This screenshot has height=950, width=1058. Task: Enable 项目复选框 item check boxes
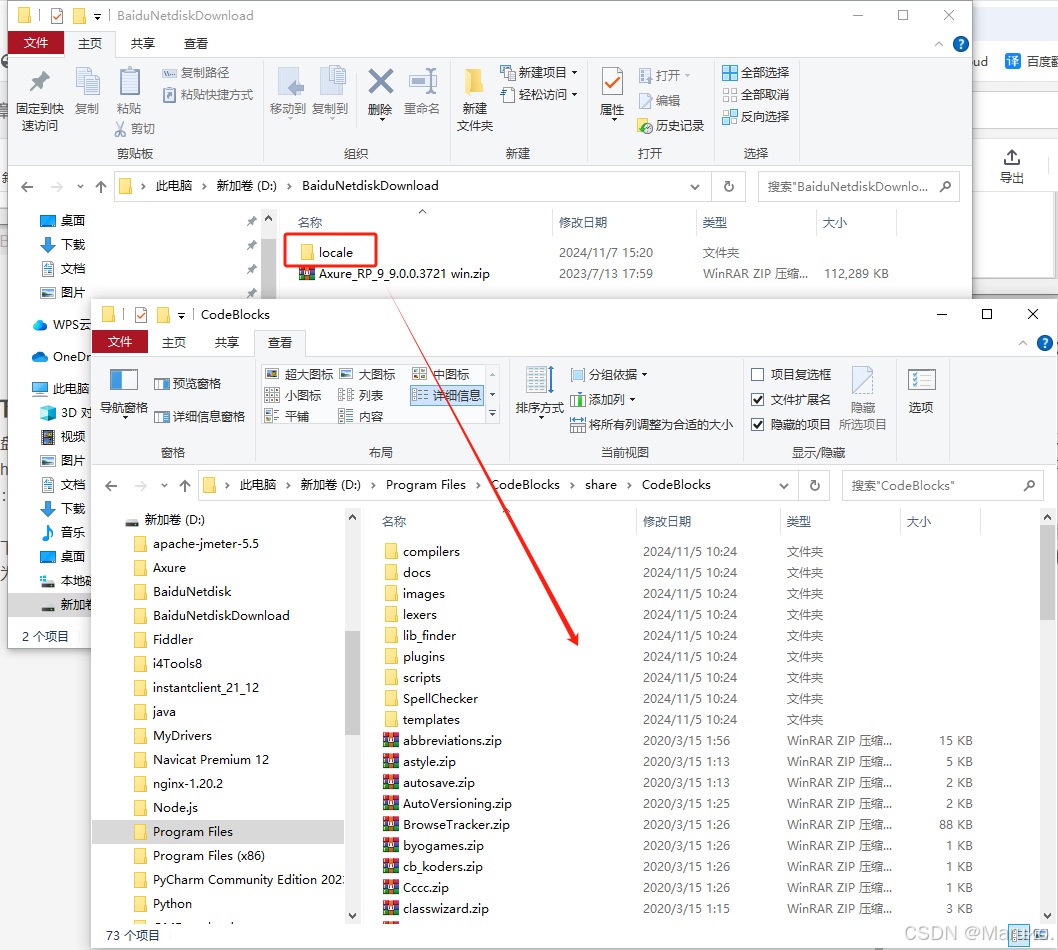757,373
